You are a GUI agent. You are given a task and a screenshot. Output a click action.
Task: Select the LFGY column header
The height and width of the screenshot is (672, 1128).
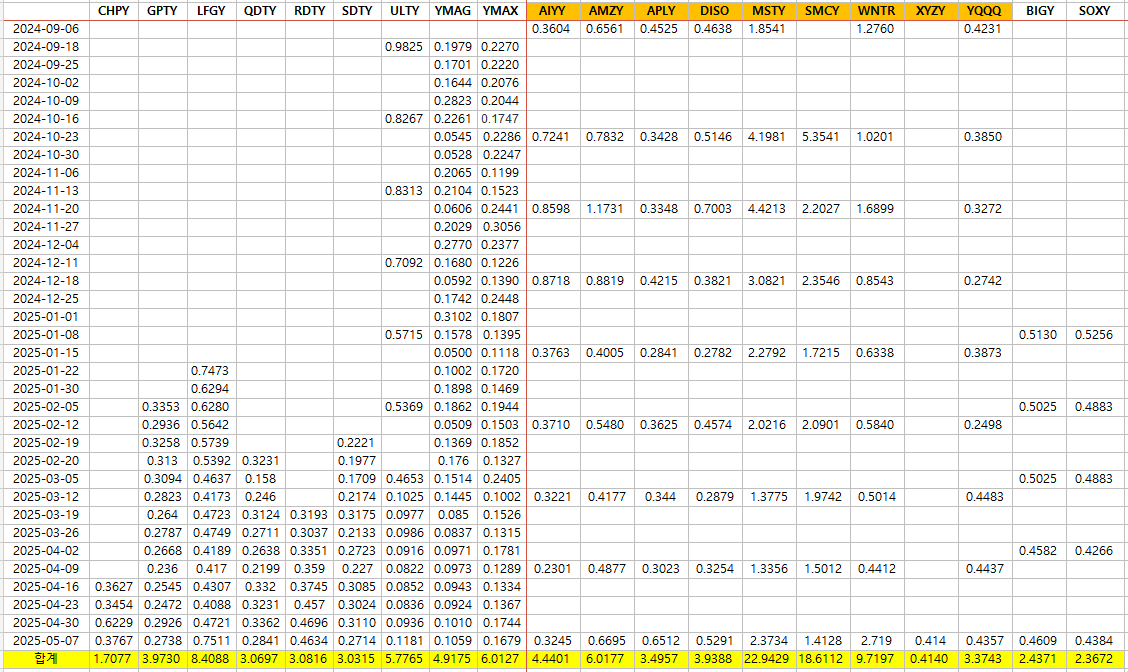click(212, 11)
